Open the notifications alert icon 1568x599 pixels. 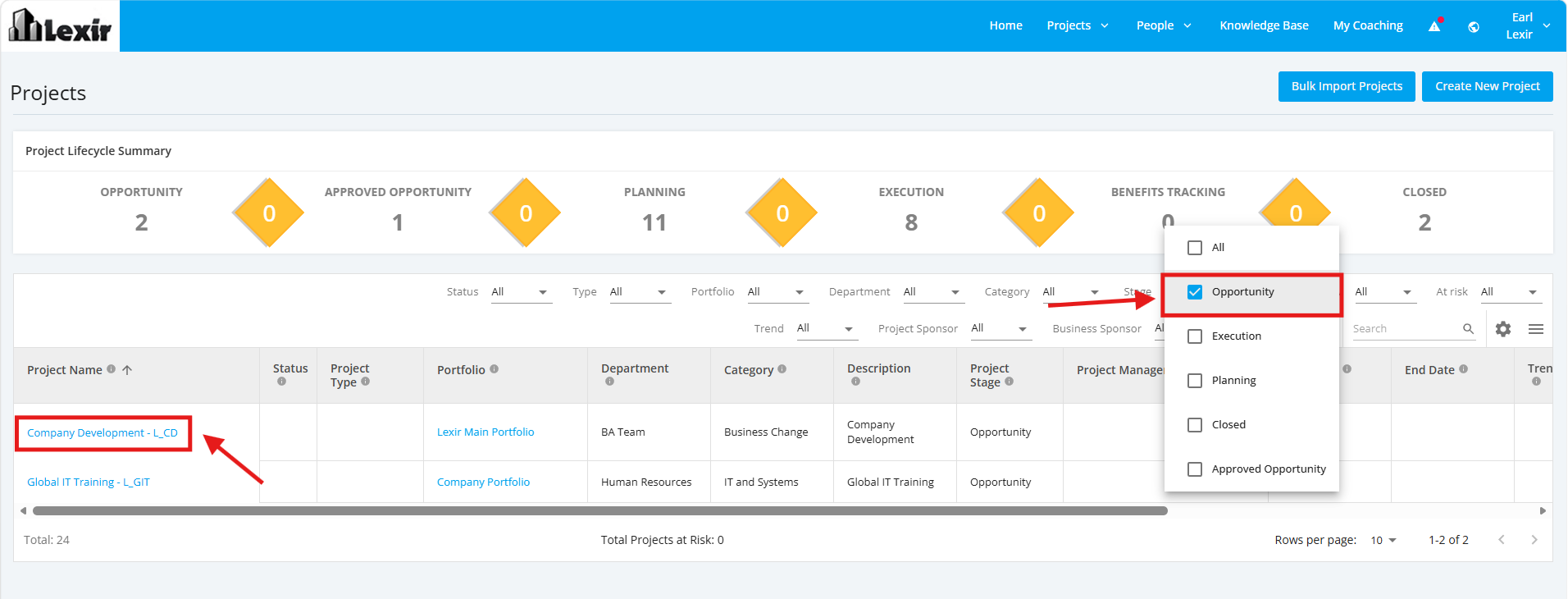(x=1434, y=26)
